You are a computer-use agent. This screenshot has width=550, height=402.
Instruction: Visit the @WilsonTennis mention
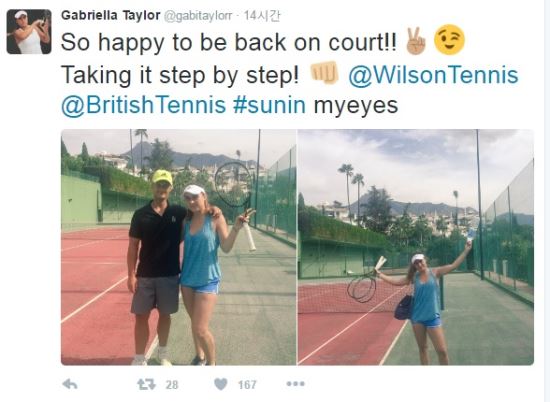point(433,75)
